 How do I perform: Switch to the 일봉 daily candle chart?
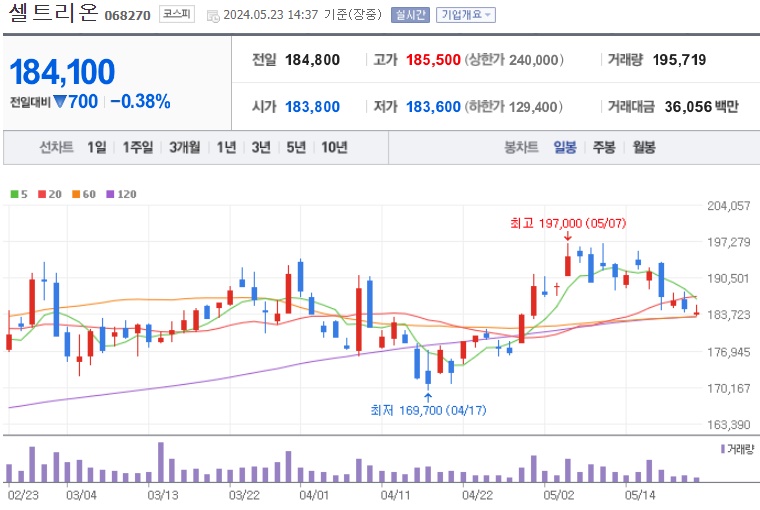(x=565, y=147)
